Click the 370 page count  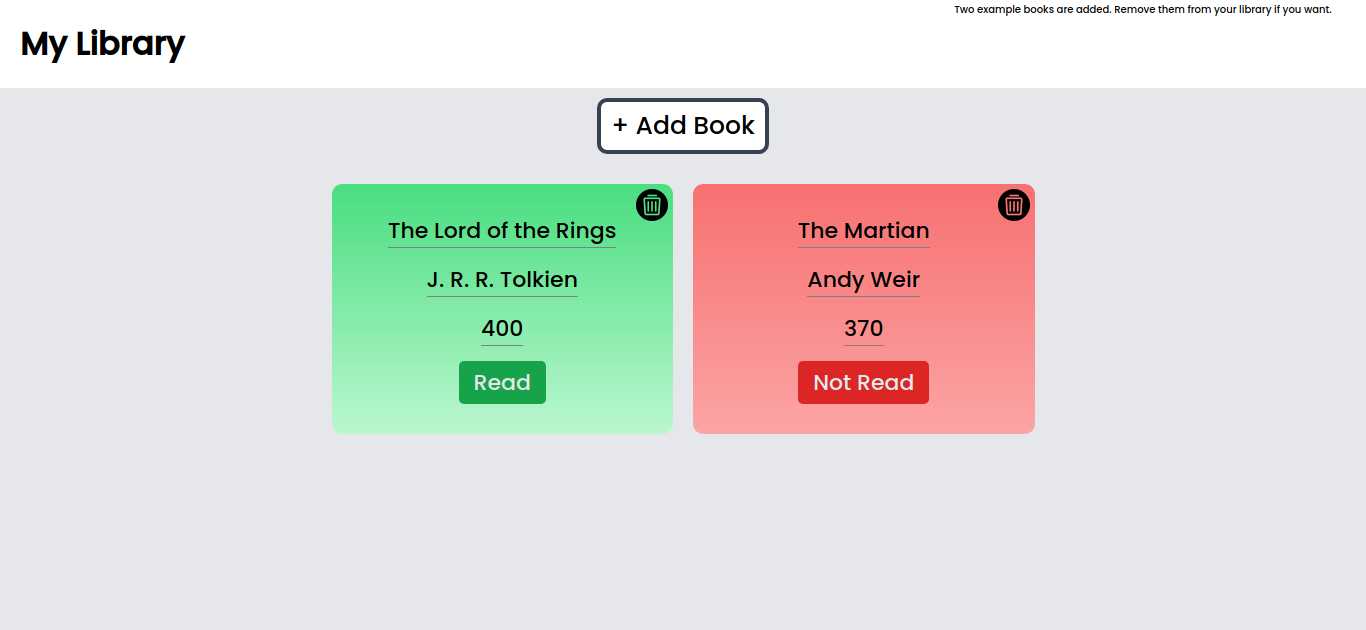(863, 329)
